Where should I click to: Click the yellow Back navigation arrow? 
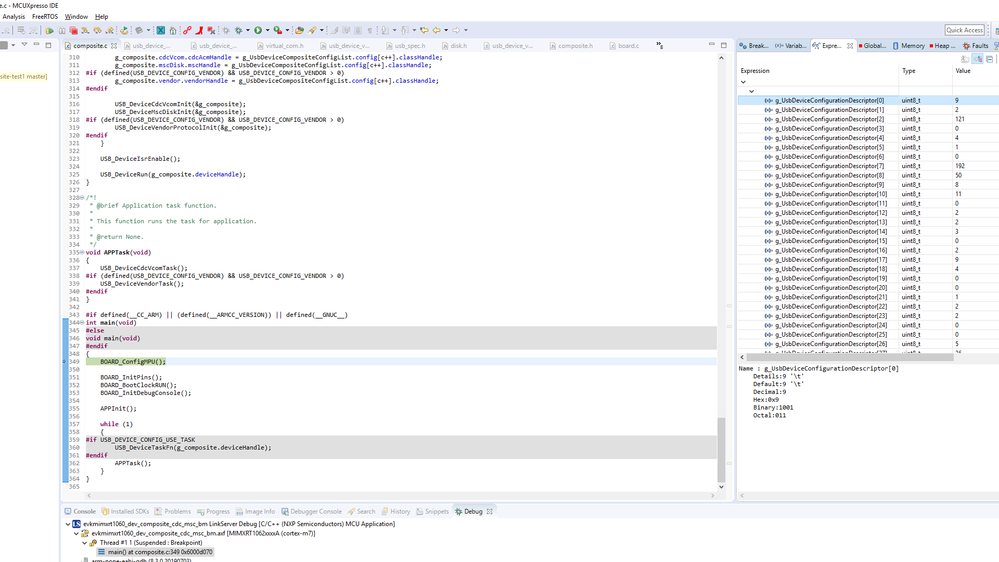point(436,31)
